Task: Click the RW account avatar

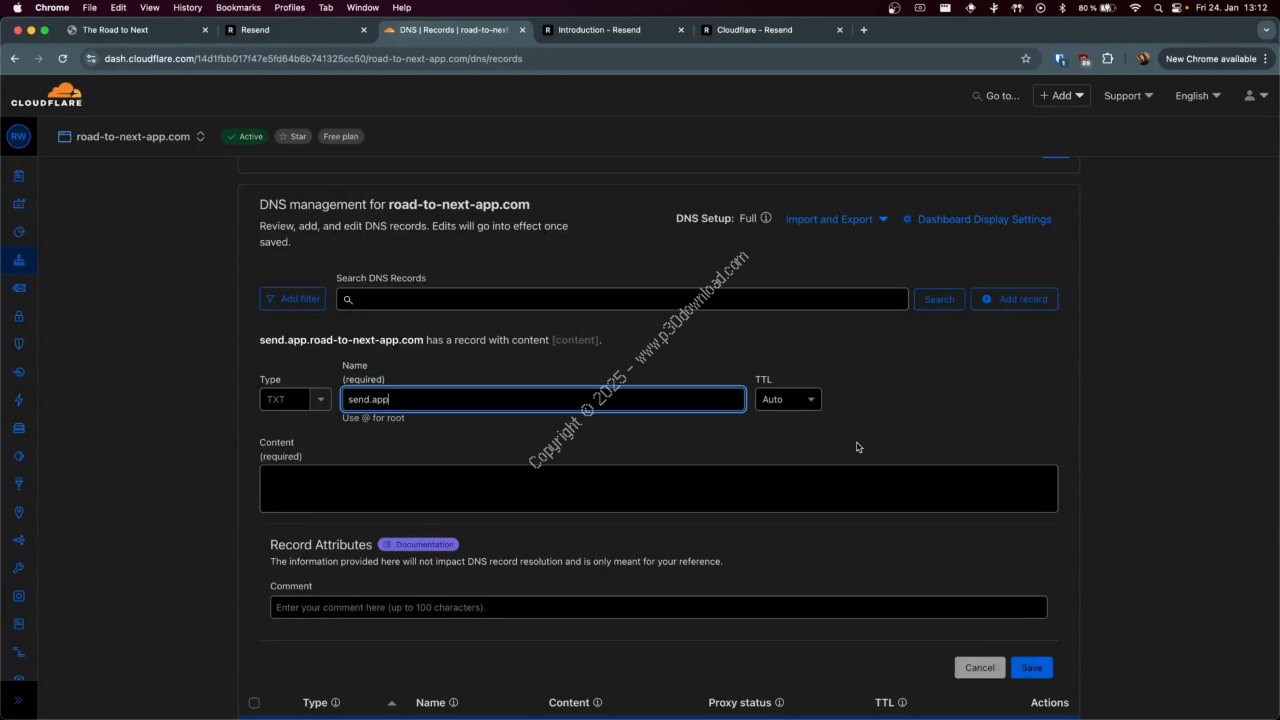Action: pos(18,136)
